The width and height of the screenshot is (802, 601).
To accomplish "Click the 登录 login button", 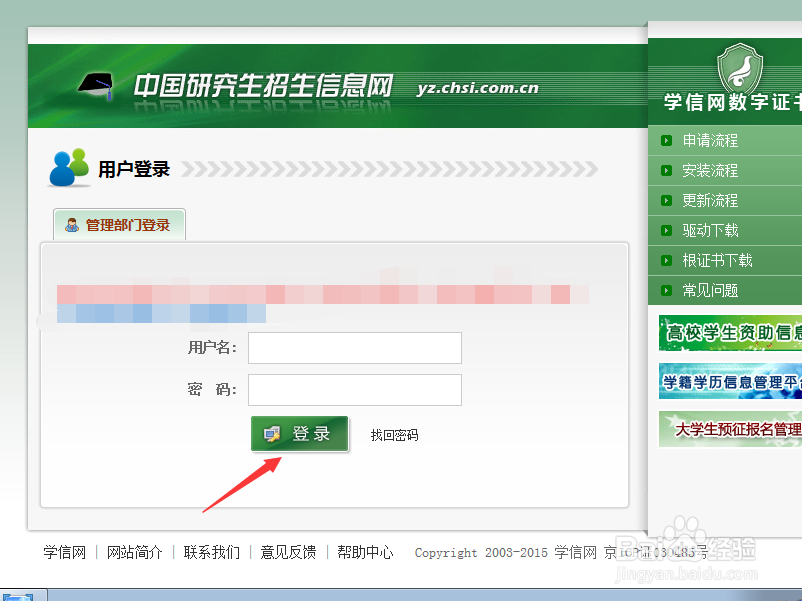I will pos(300,434).
